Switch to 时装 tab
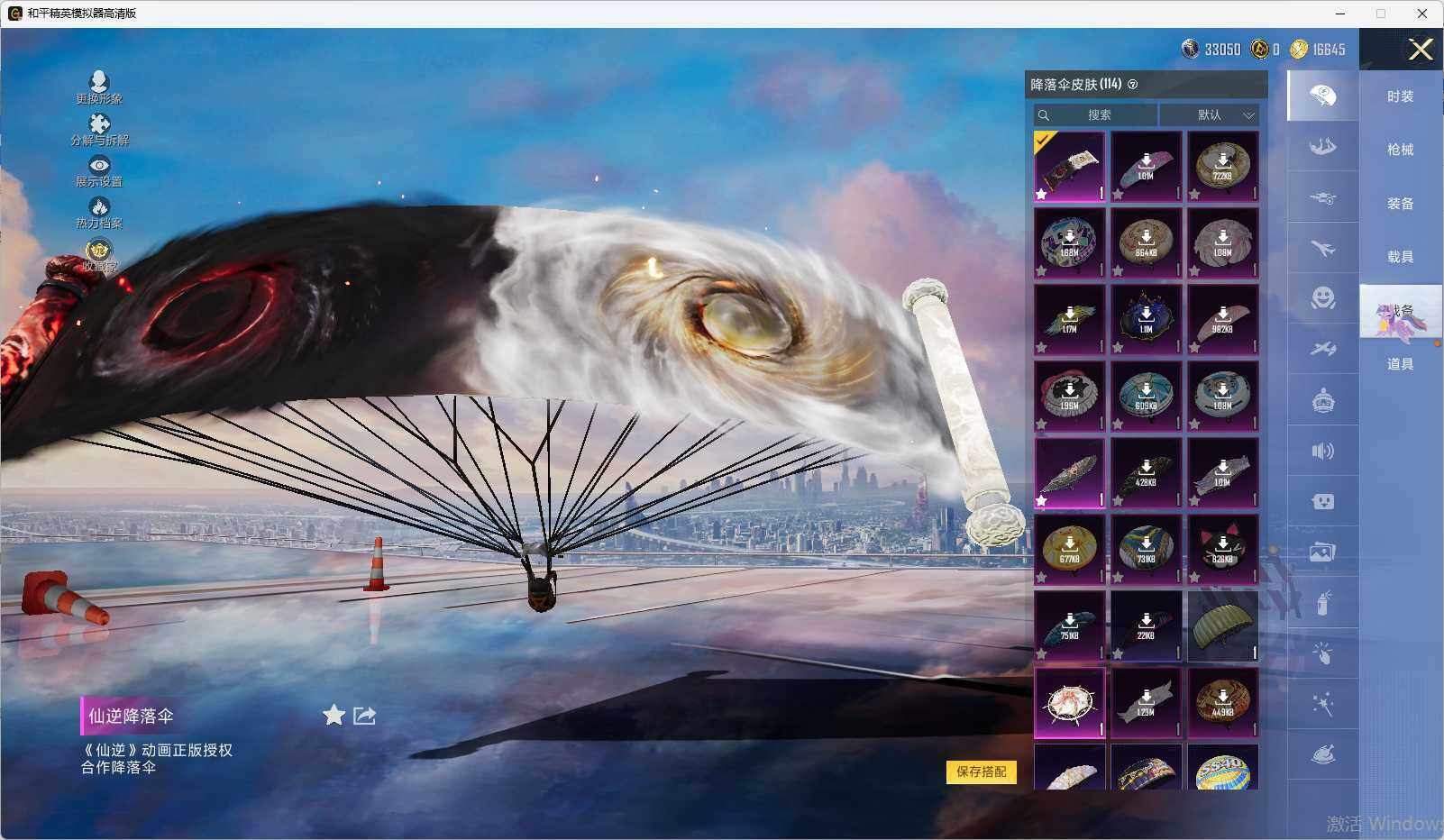 (x=1401, y=96)
